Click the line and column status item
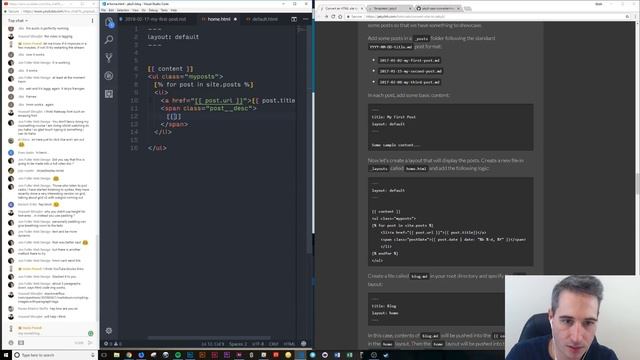The width and height of the screenshot is (640, 360). tap(212, 344)
